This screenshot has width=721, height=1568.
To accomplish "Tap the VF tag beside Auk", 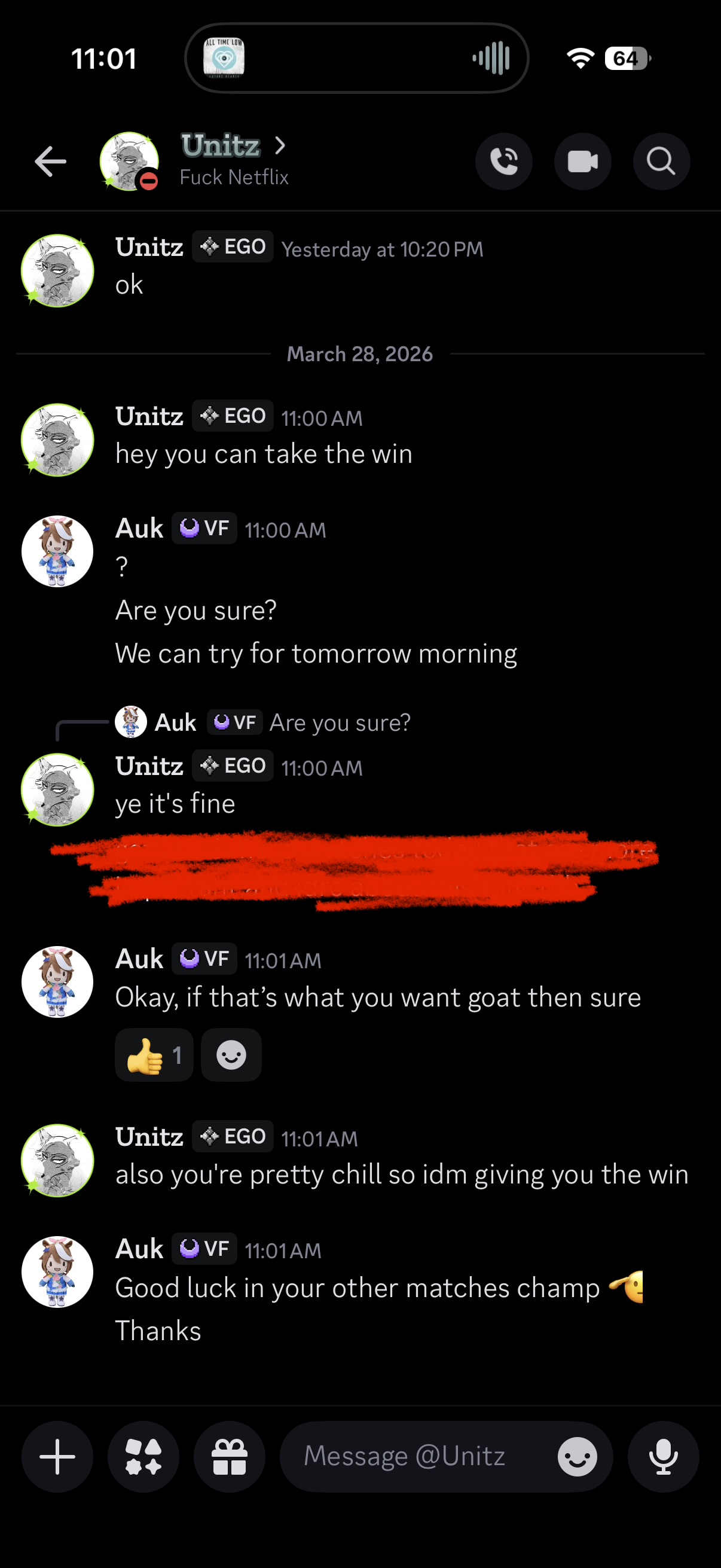I will coord(204,529).
